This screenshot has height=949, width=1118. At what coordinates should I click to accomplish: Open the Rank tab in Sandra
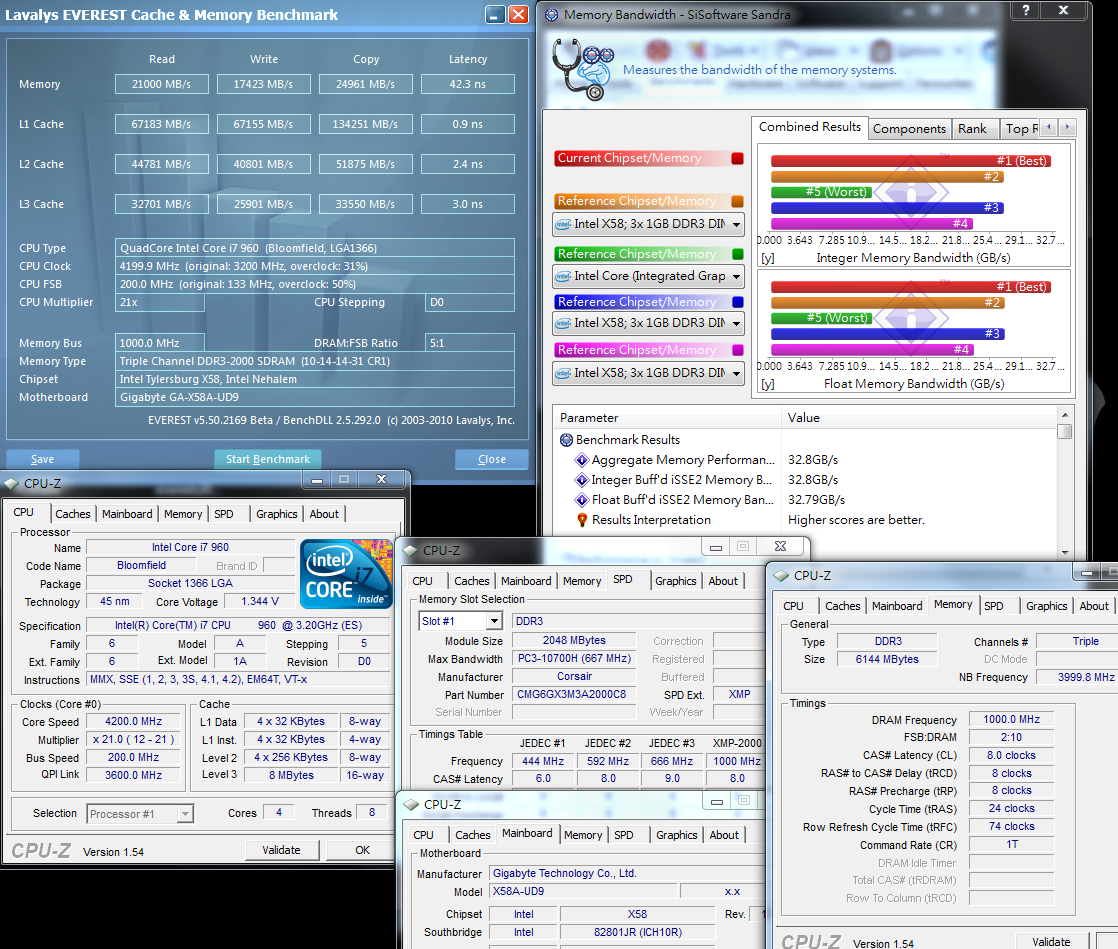click(x=971, y=129)
